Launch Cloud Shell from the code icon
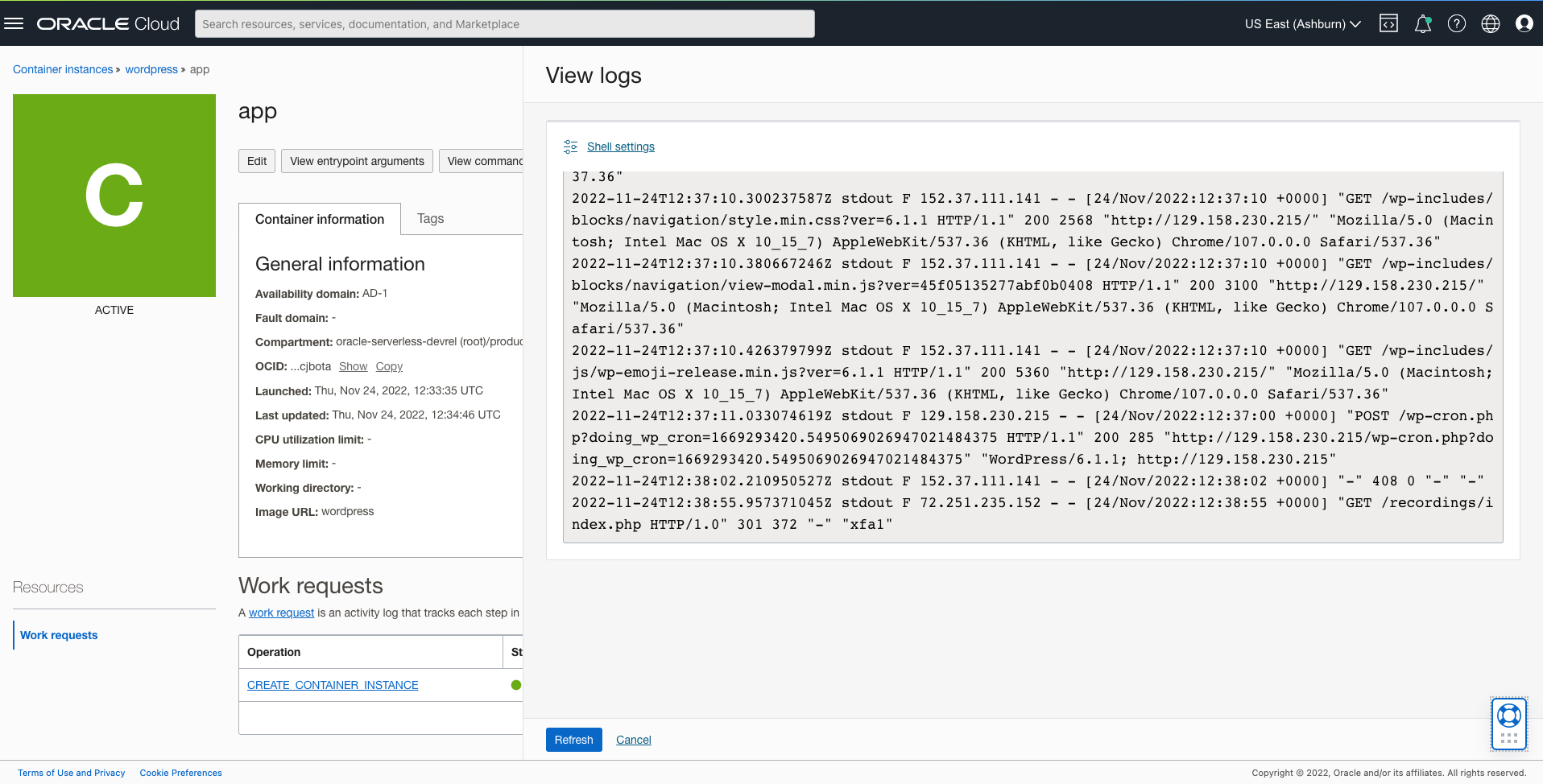The image size is (1543, 784). 1388,23
